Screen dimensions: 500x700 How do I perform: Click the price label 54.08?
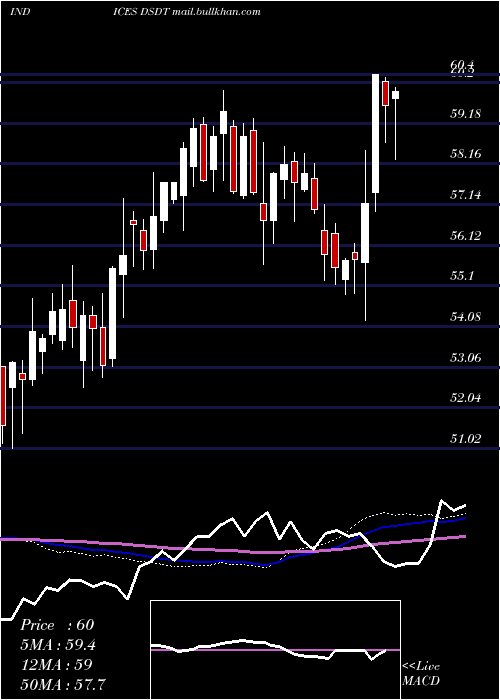pos(466,317)
